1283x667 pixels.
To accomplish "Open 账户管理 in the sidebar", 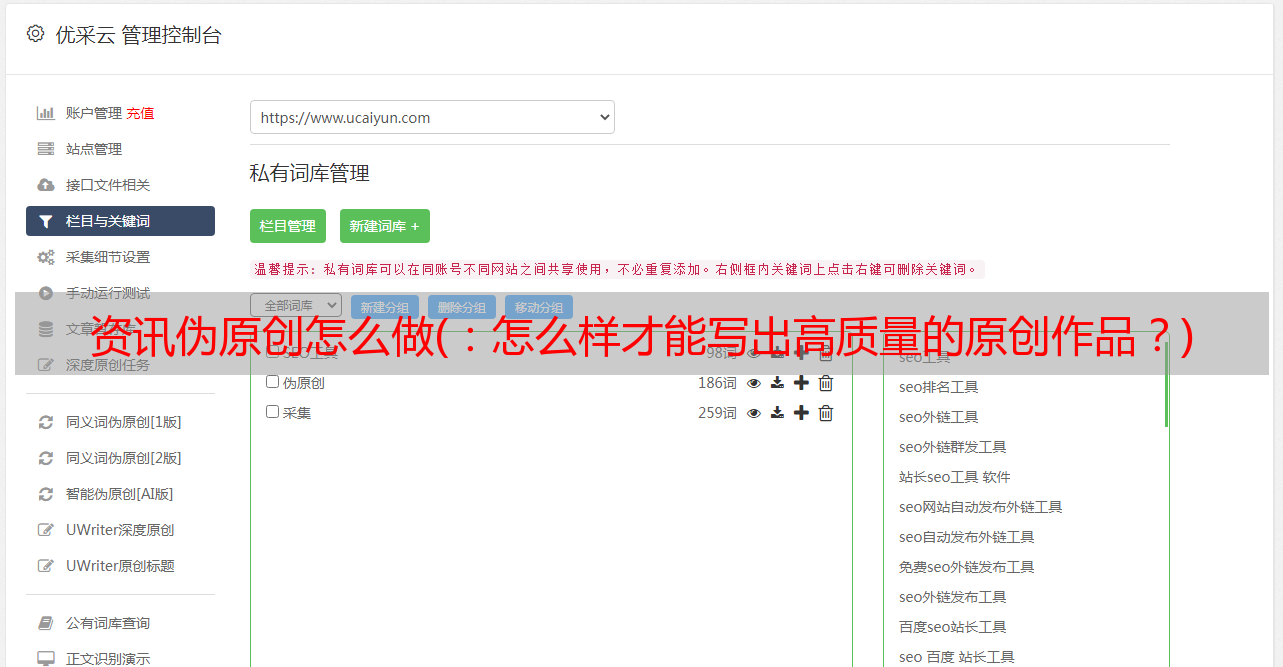I will pos(94,113).
